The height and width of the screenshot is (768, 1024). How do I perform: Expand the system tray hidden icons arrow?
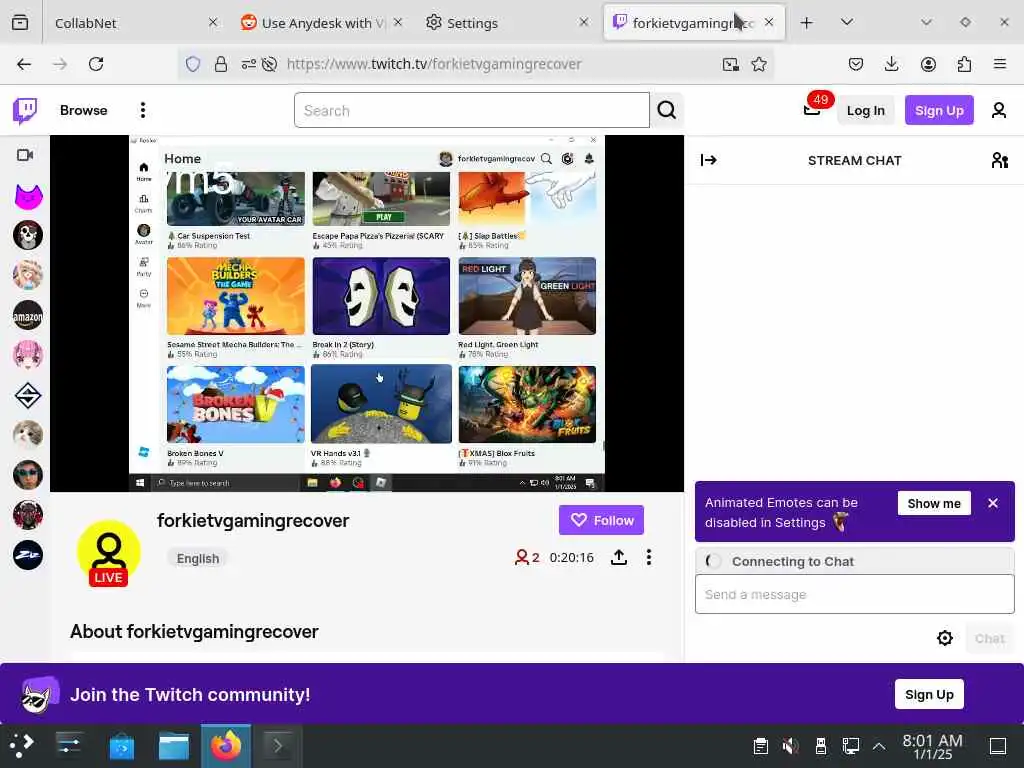[x=879, y=746]
